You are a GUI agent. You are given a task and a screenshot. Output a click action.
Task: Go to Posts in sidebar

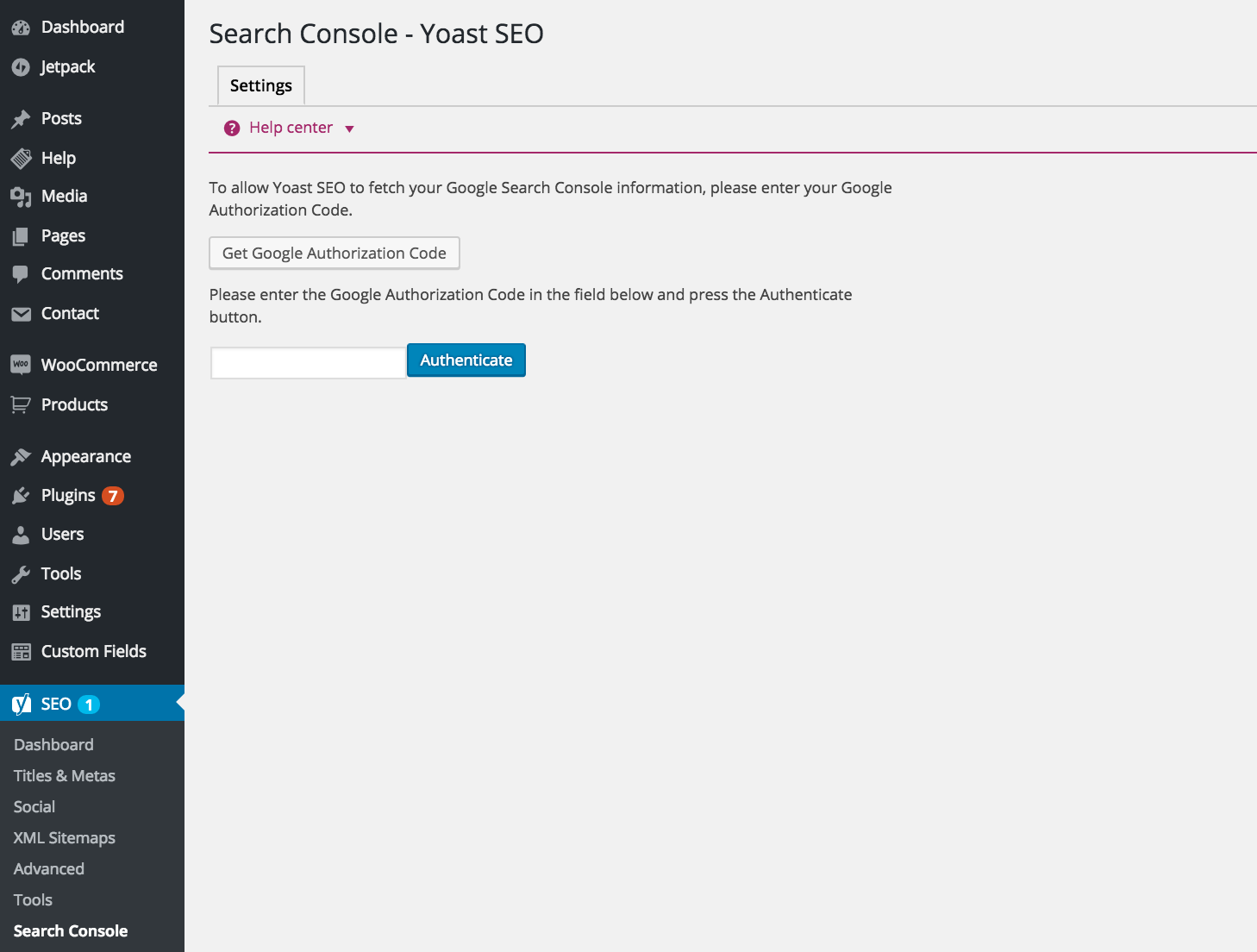point(61,119)
